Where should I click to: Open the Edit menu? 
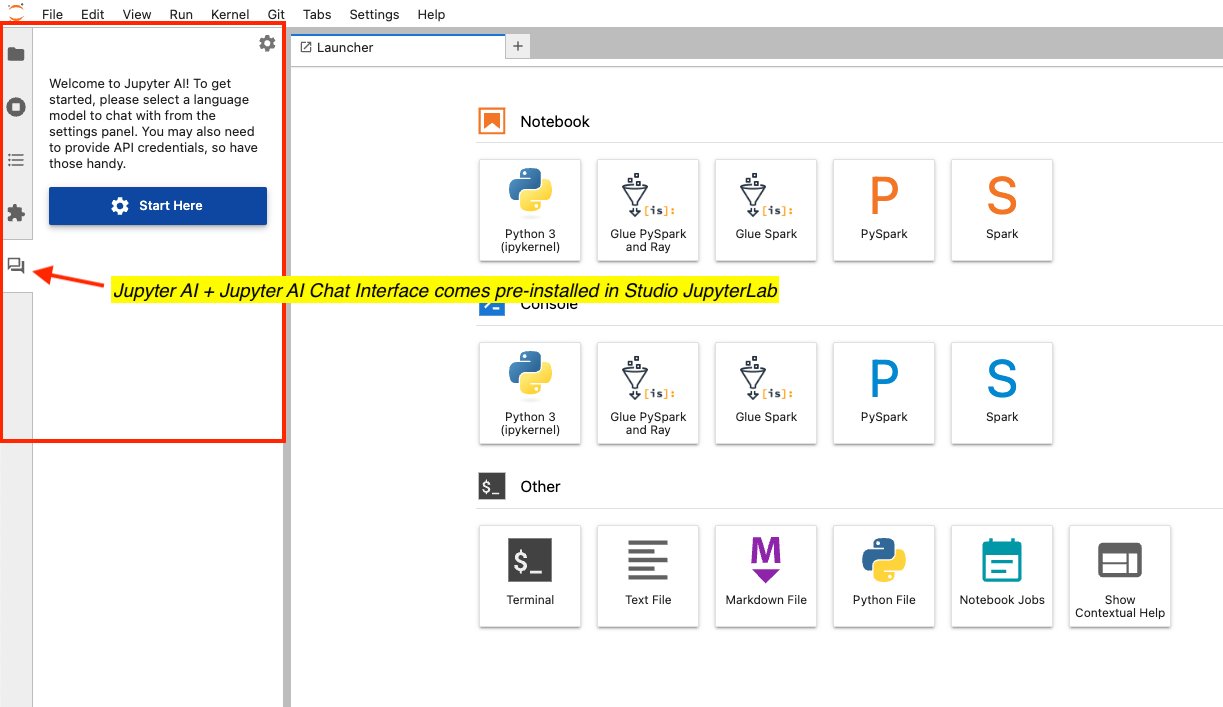[x=93, y=14]
